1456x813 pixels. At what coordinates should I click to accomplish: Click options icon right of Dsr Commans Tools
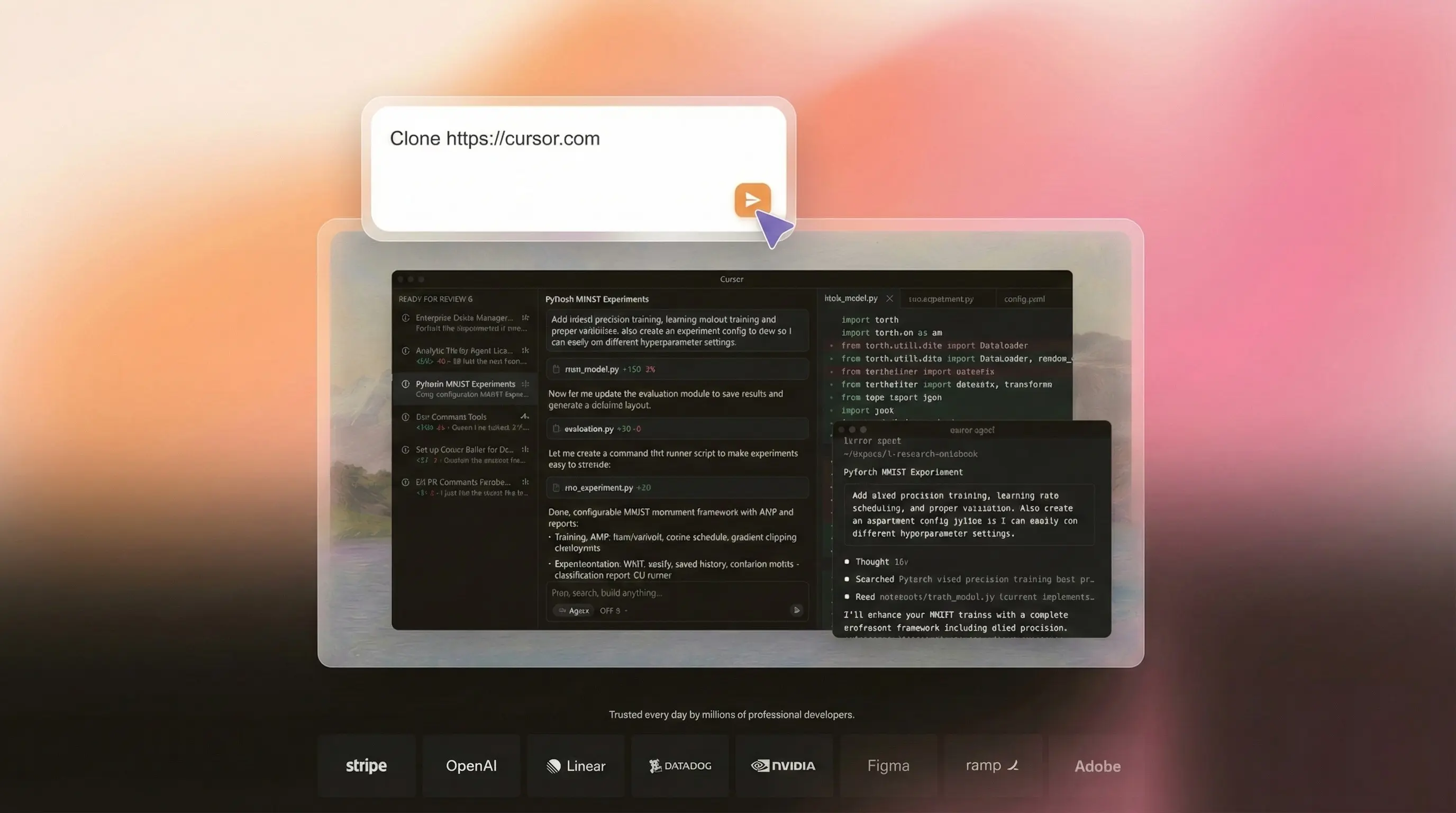pos(524,417)
